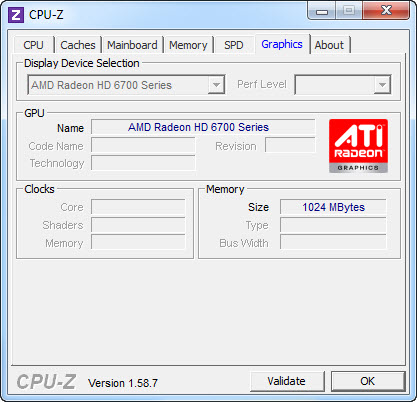Show the About tab

click(x=329, y=45)
